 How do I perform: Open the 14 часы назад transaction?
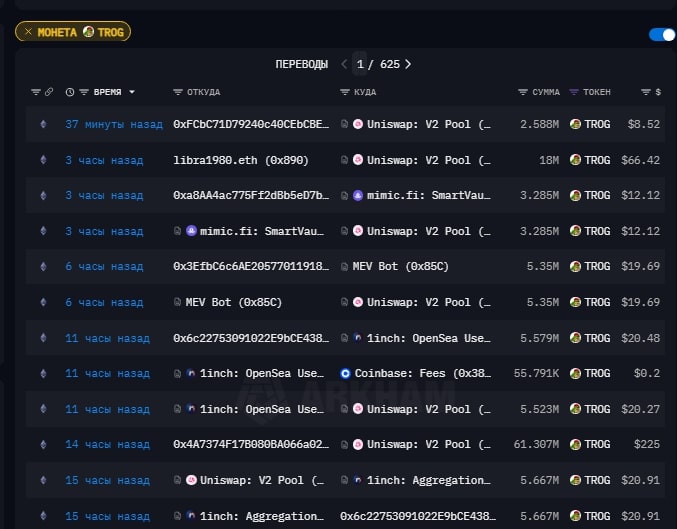(108, 444)
